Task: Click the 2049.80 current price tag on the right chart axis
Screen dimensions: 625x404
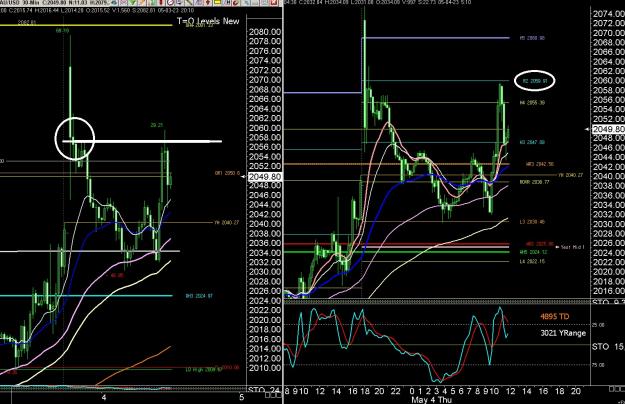Action: [609, 129]
